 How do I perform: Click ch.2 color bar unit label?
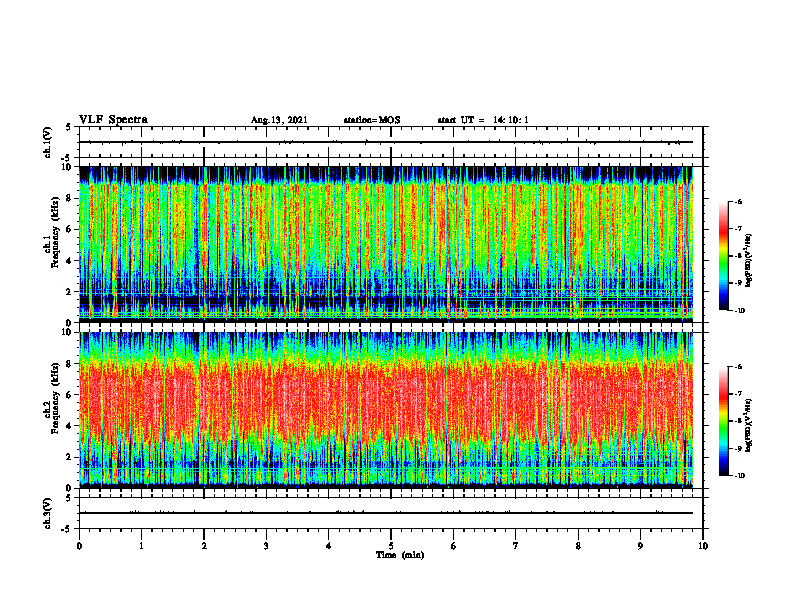pyautogui.click(x=749, y=425)
